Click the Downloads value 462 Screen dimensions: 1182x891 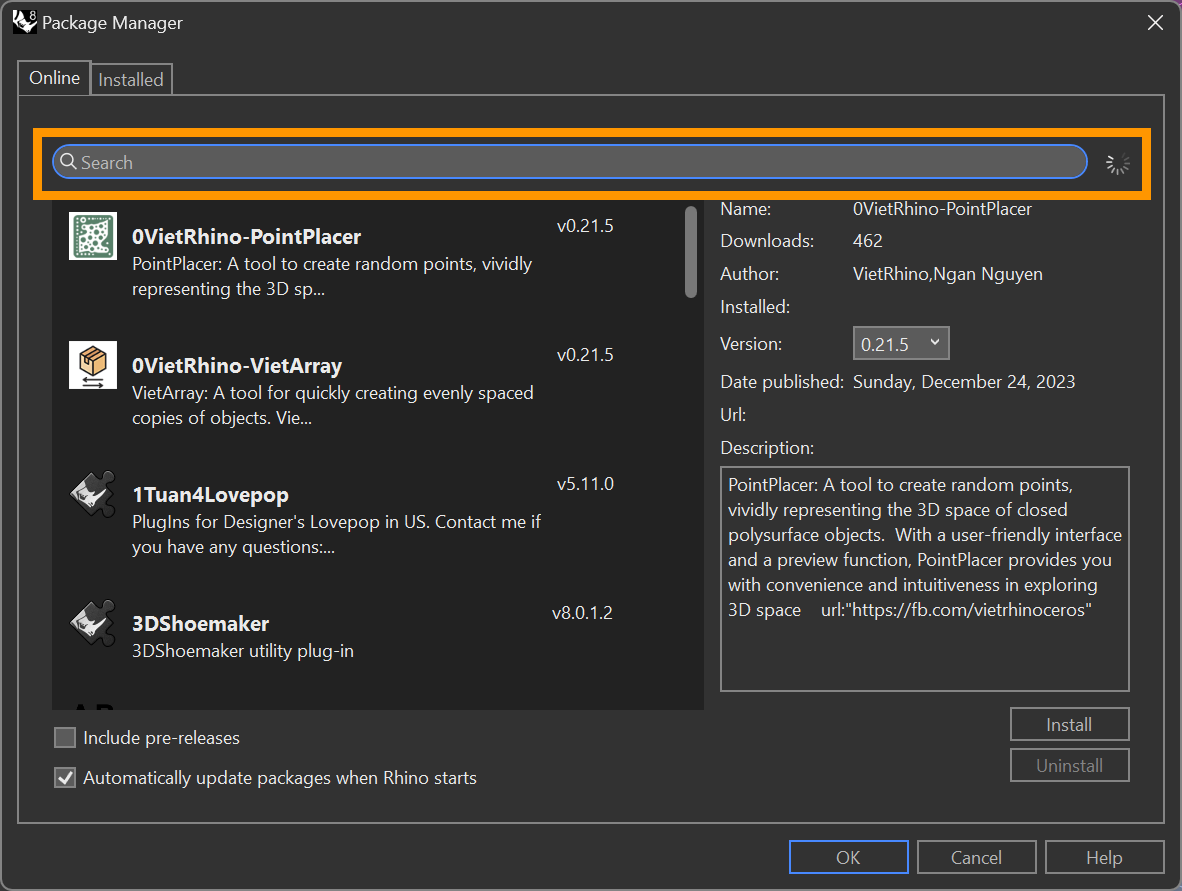click(x=868, y=240)
